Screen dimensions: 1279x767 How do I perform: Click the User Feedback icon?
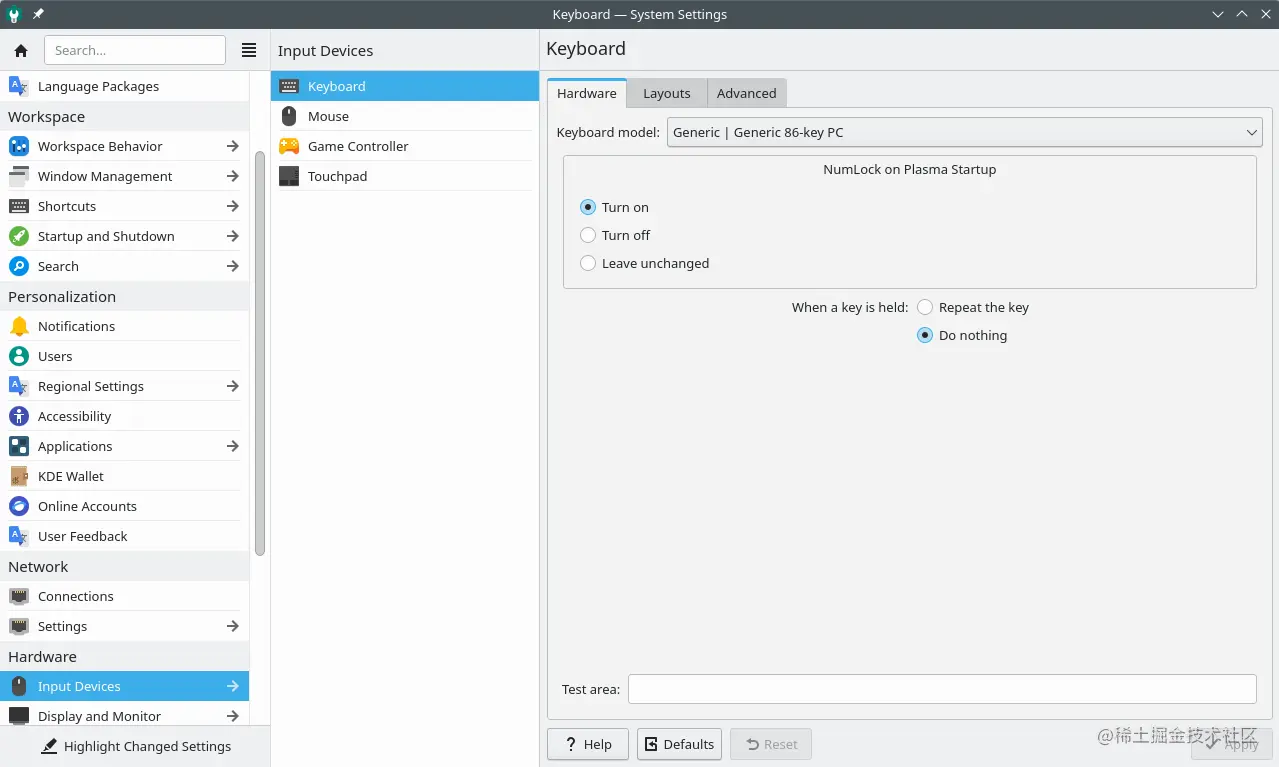19,536
